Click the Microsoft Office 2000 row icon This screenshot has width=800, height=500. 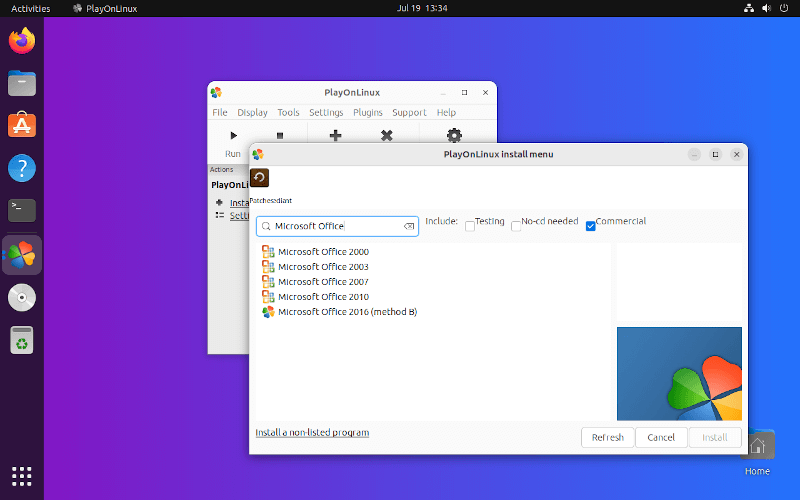(268, 251)
